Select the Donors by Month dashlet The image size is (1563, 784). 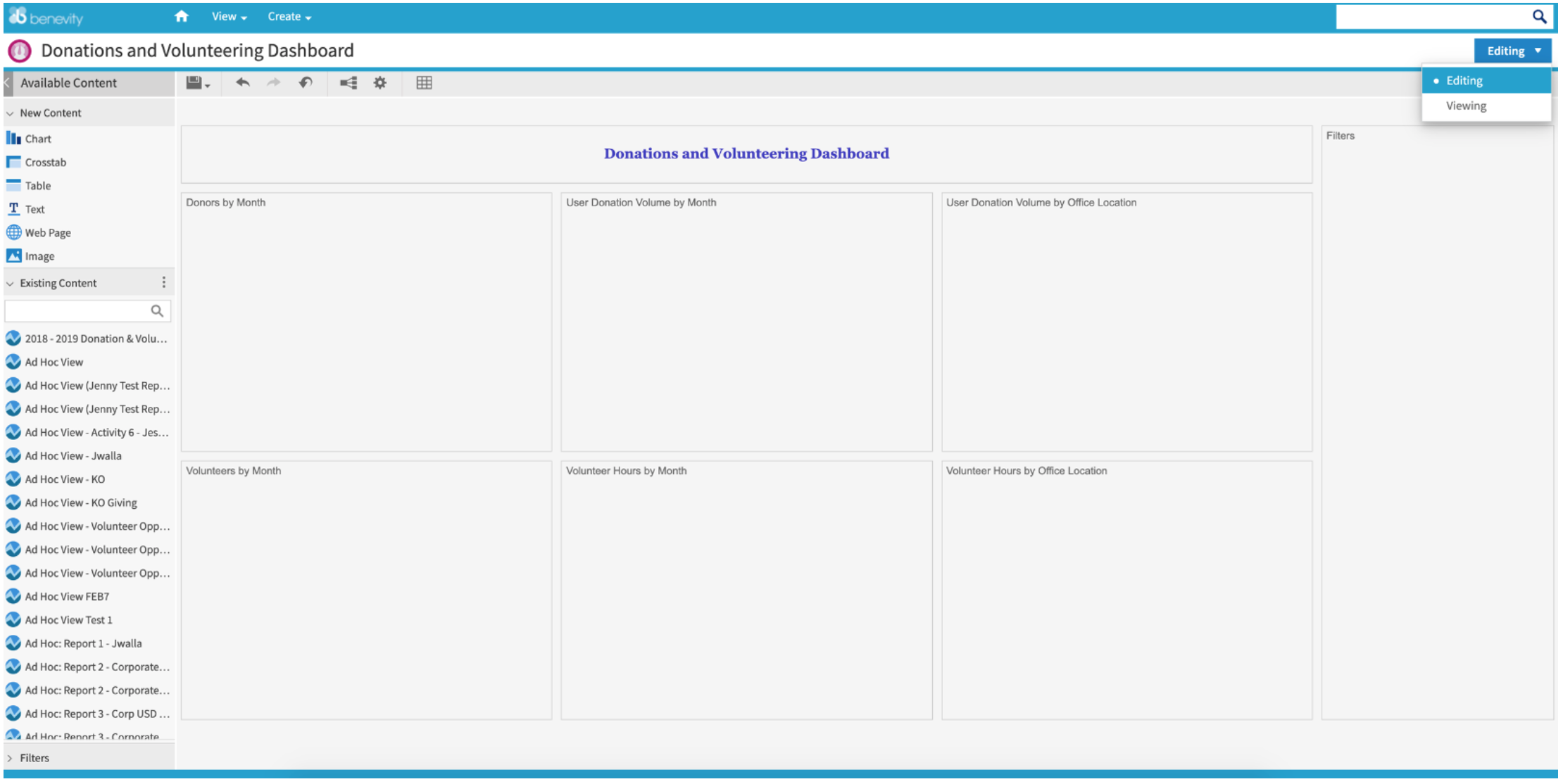point(366,322)
